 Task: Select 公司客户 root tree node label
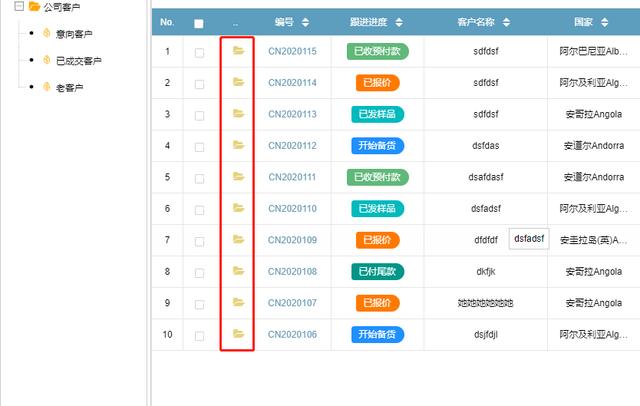click(62, 7)
